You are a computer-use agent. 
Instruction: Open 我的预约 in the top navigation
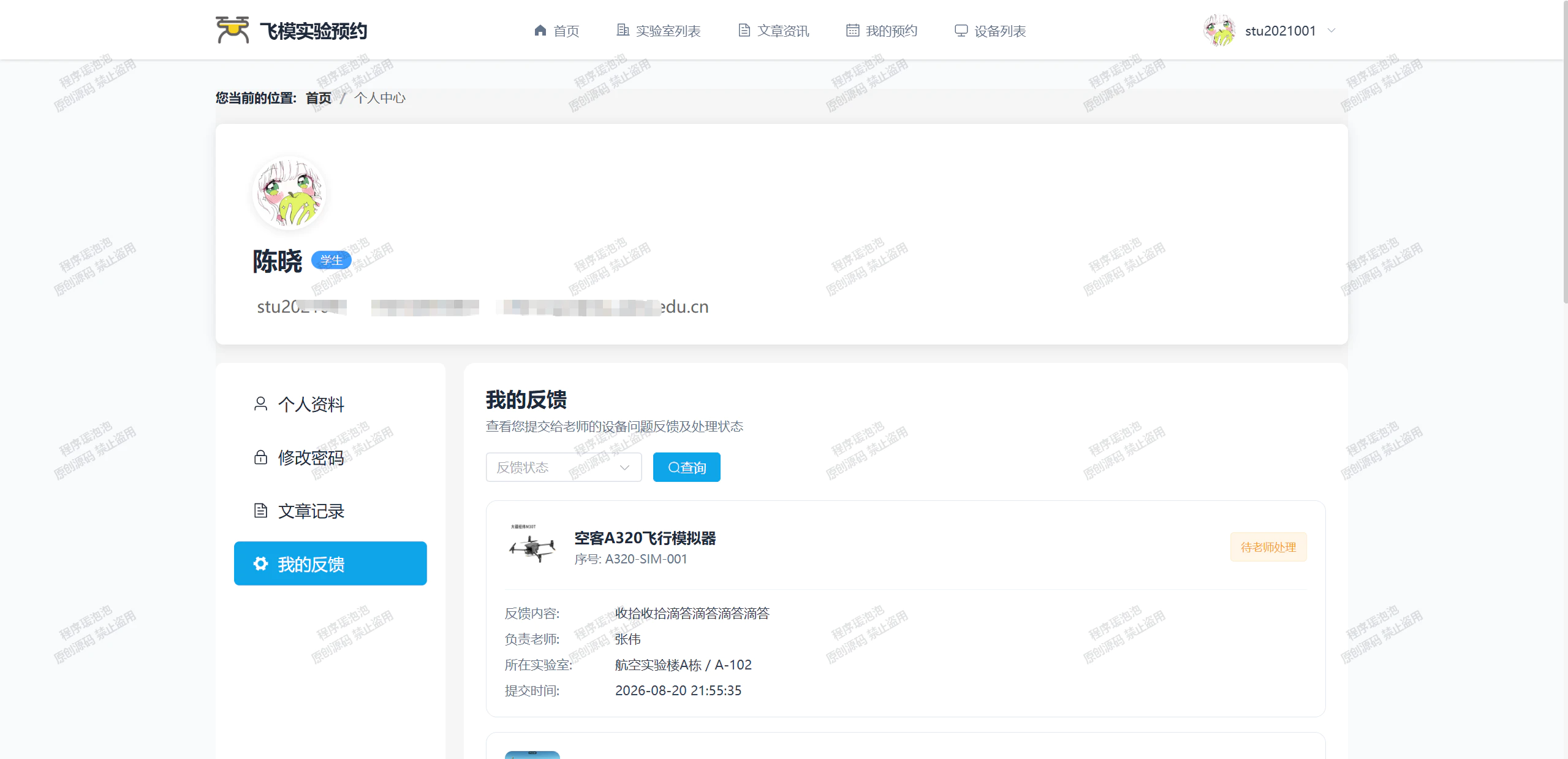pos(882,31)
